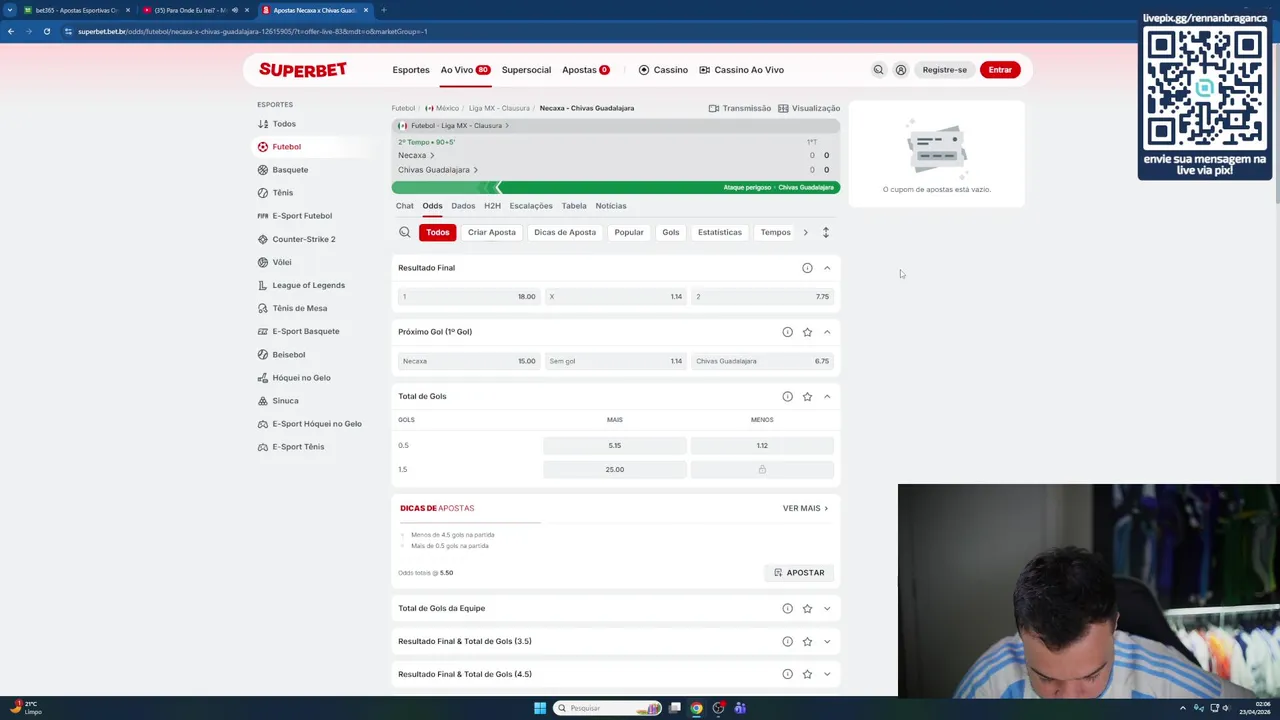
Task: Switch to the Tabela tab
Action: (574, 206)
